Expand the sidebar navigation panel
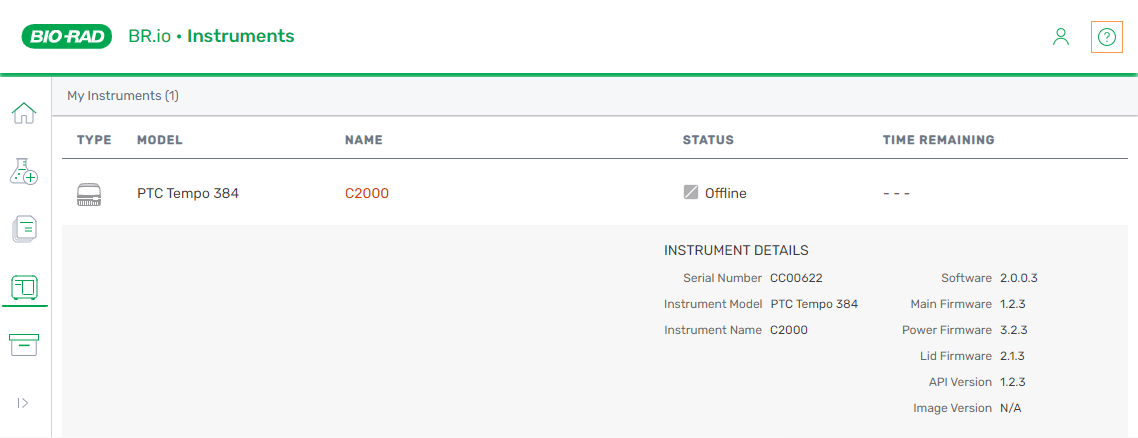This screenshot has width=1138, height=438. pos(23,403)
